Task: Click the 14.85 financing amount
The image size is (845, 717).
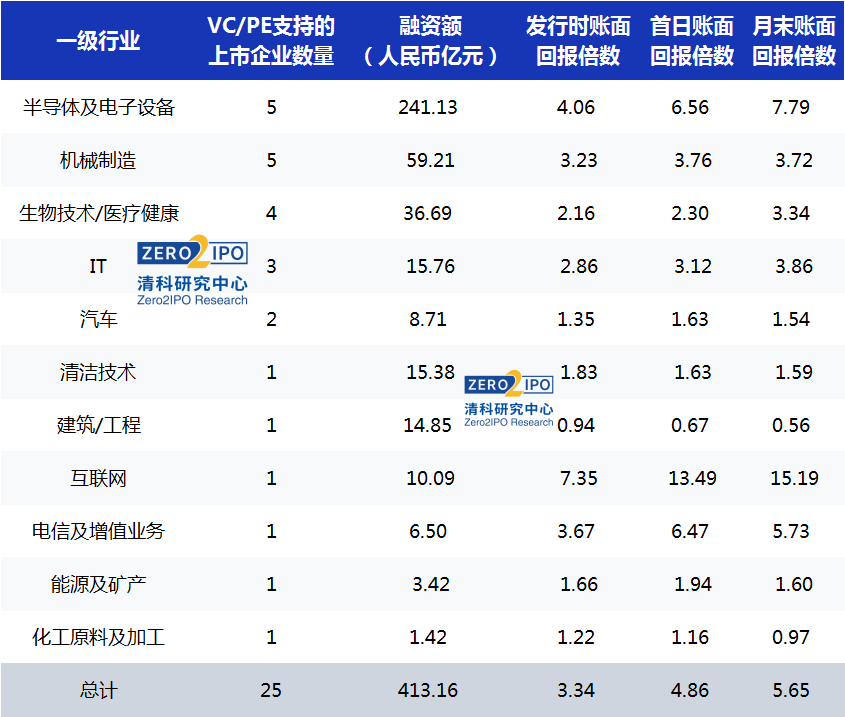Action: click(428, 425)
